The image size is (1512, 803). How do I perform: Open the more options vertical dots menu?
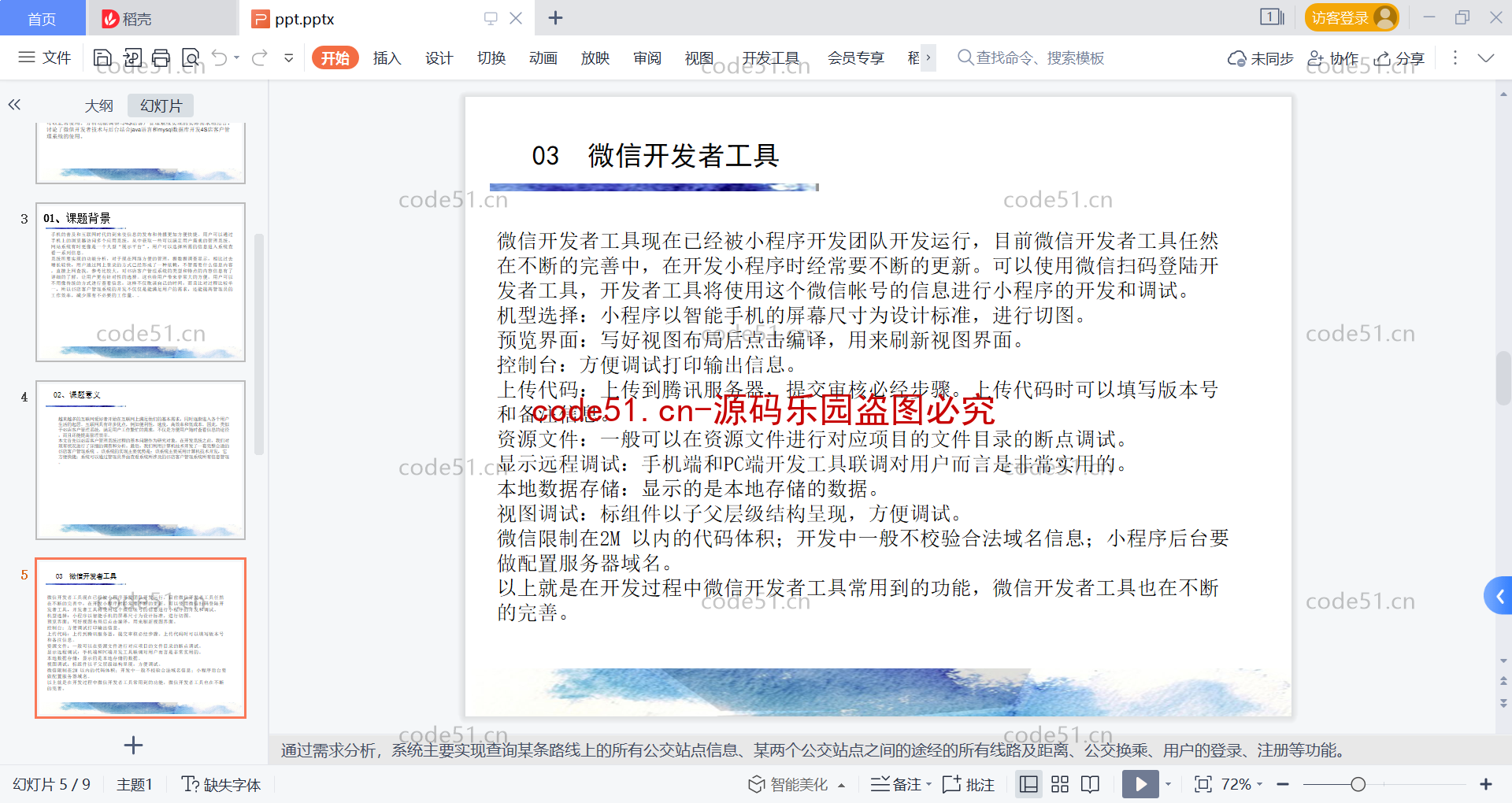tap(1455, 57)
